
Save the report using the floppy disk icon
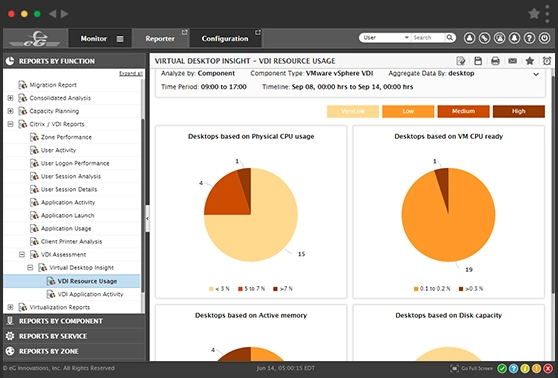pyautogui.click(x=478, y=61)
